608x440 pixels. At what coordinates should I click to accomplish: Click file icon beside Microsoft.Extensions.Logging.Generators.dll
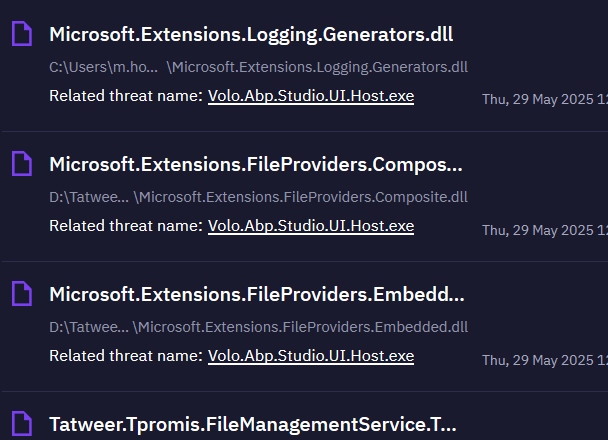tap(21, 35)
